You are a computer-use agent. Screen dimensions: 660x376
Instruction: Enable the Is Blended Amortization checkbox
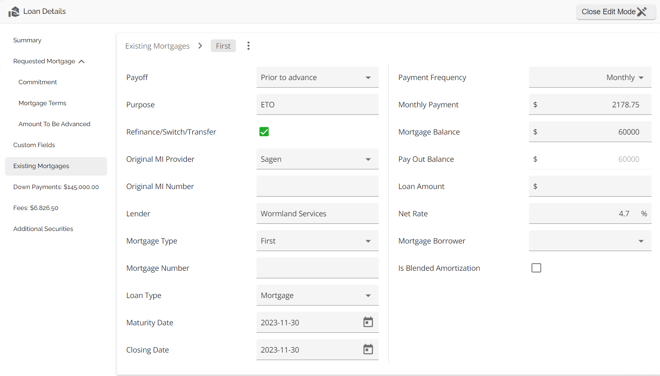click(536, 268)
